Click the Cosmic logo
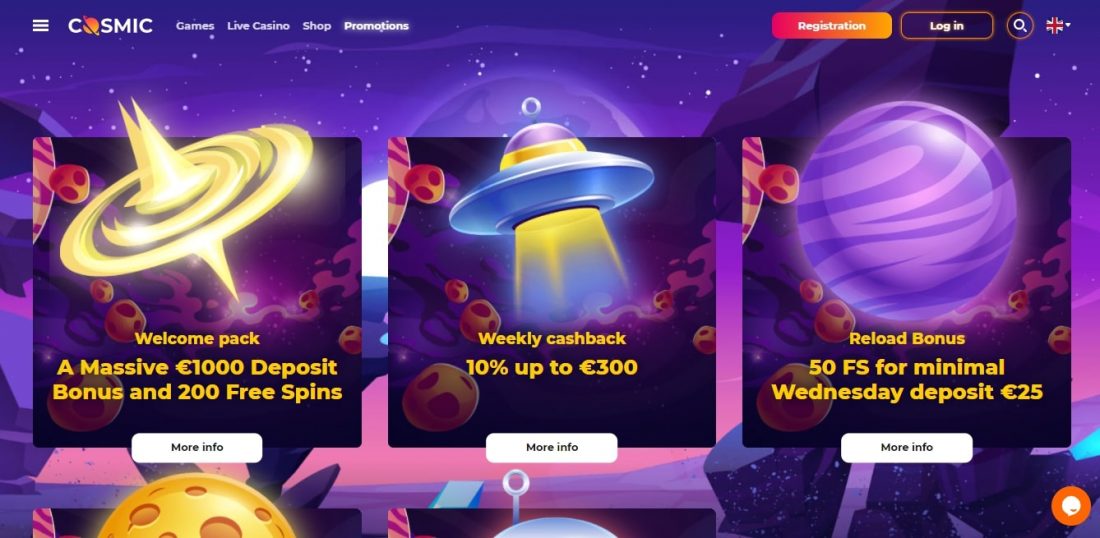1100x538 pixels. click(110, 26)
